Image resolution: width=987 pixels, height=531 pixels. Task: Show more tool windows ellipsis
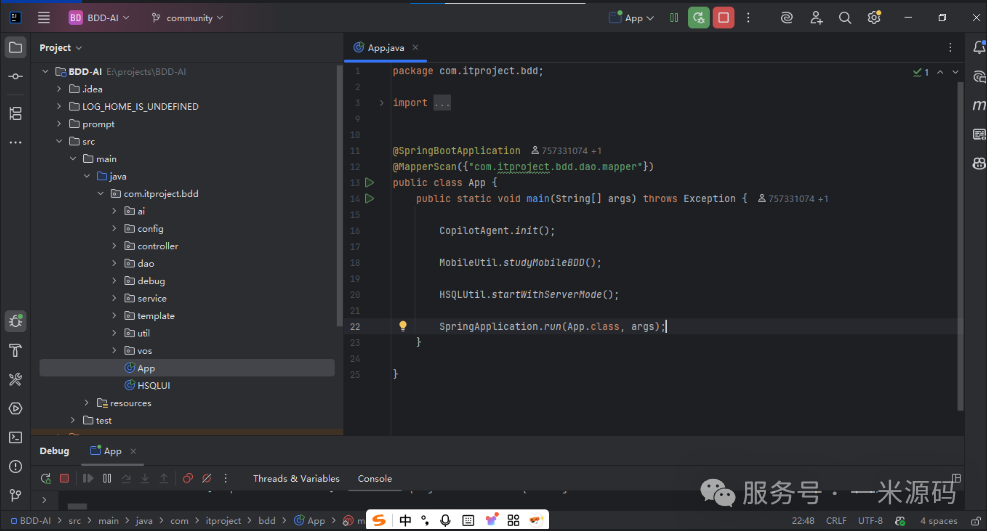[x=16, y=143]
